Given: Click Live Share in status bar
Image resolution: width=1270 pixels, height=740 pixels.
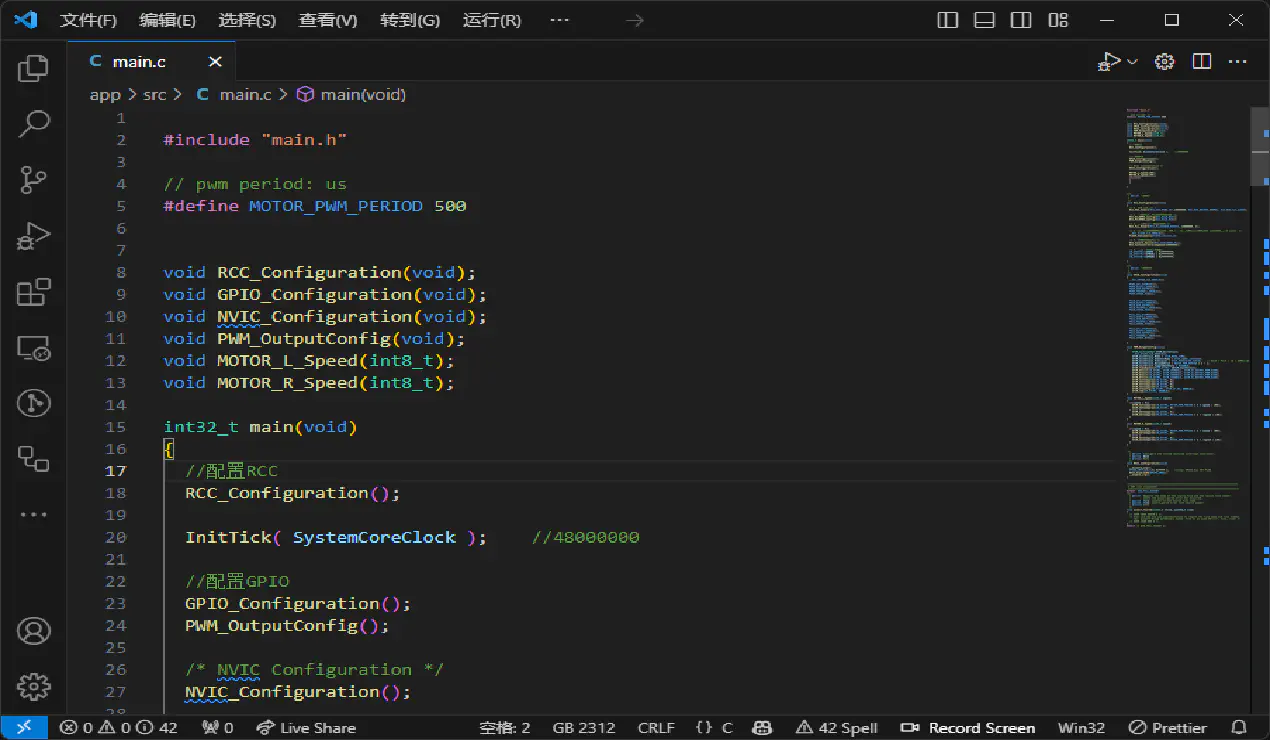Looking at the screenshot, I should pos(306,728).
